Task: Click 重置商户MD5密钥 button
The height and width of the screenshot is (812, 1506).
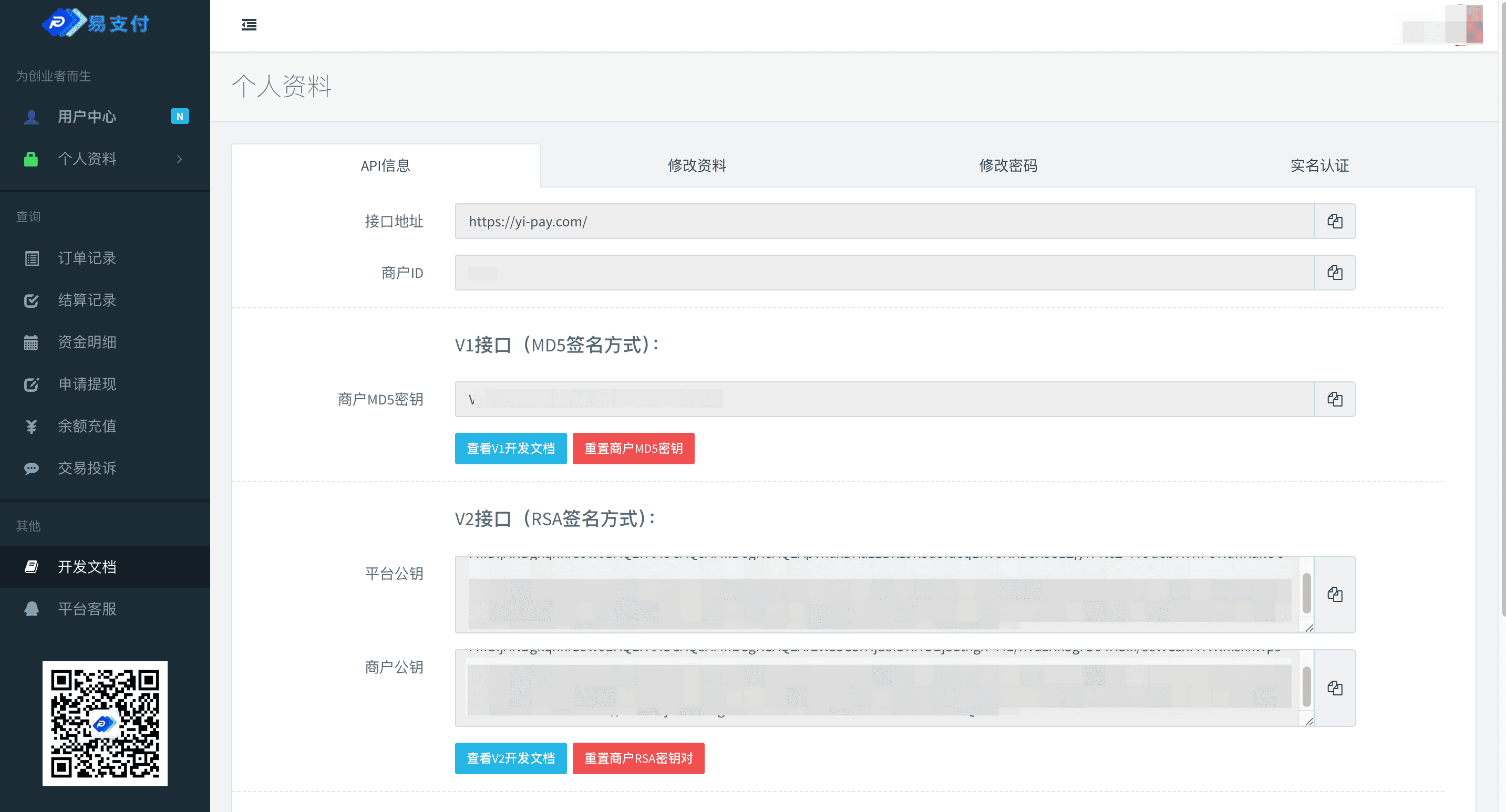Action: (x=633, y=449)
